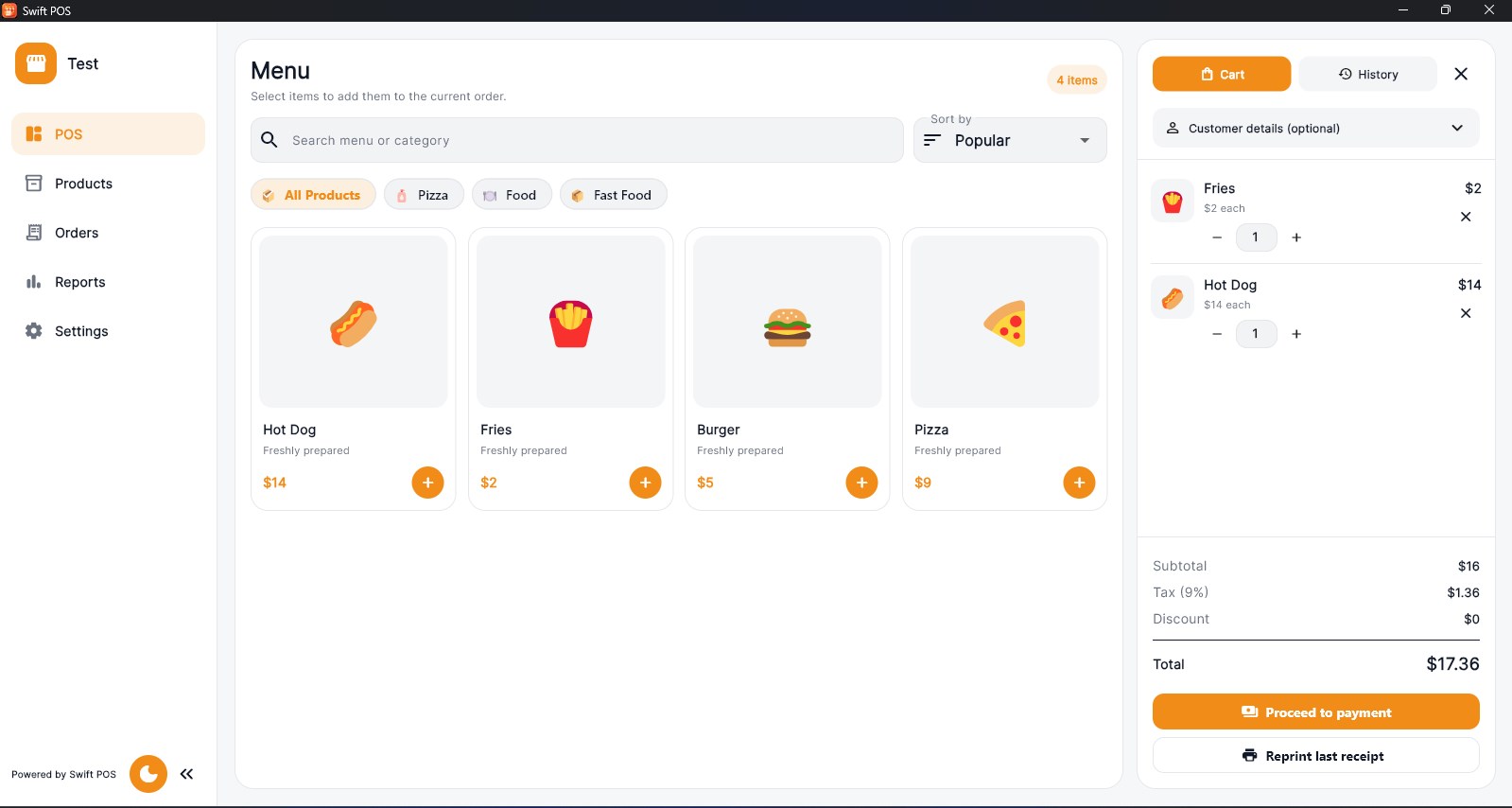Close the cart panel
The height and width of the screenshot is (808, 1512).
coord(1461,74)
